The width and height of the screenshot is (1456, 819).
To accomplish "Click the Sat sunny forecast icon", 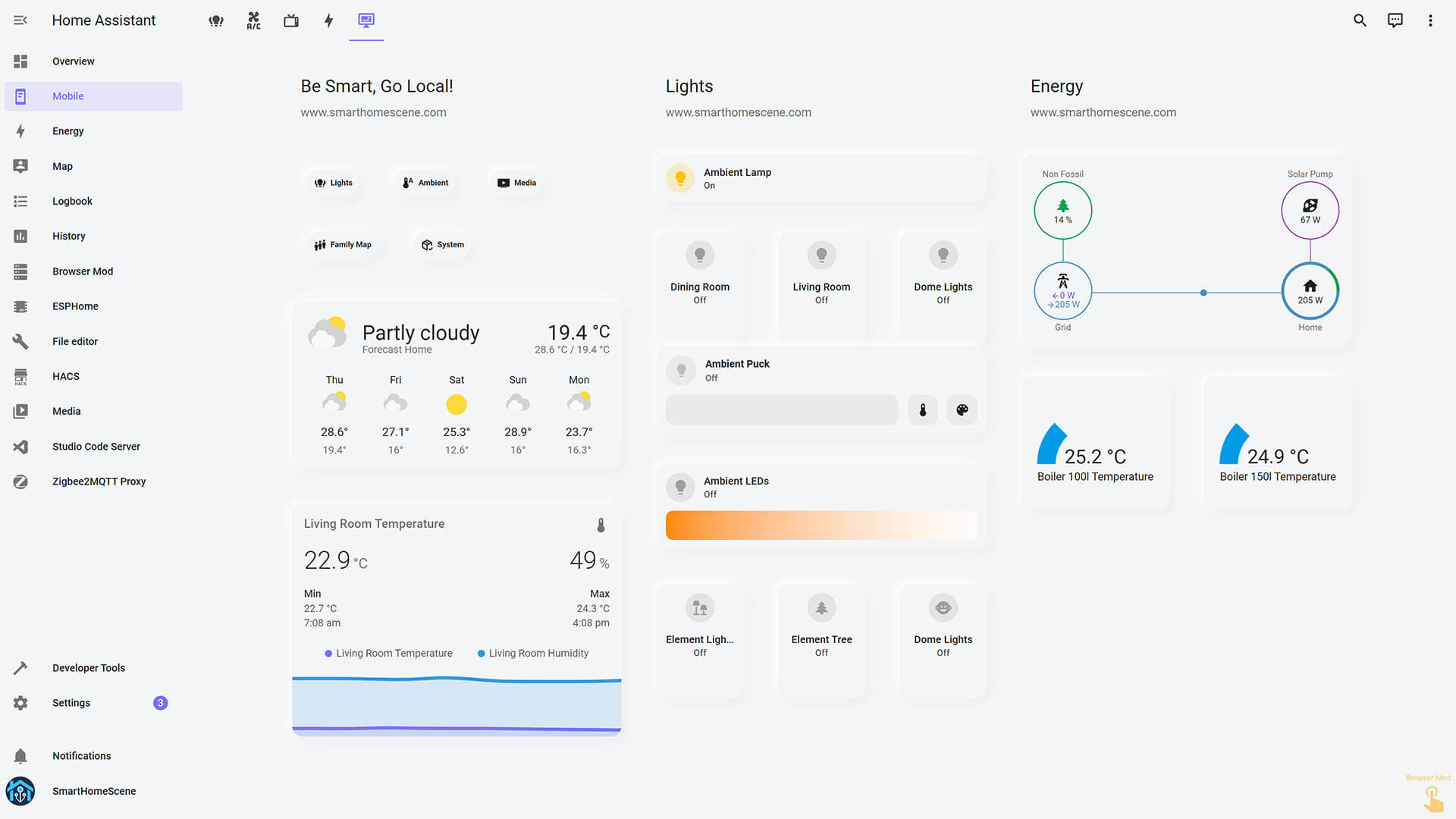I will tap(457, 405).
